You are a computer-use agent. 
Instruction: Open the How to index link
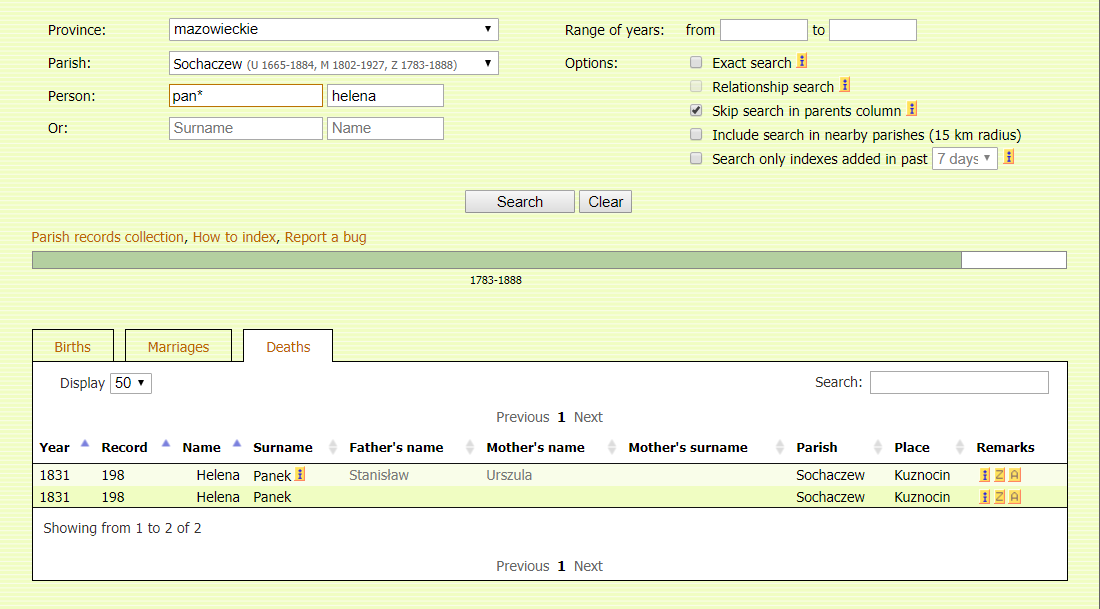[234, 237]
